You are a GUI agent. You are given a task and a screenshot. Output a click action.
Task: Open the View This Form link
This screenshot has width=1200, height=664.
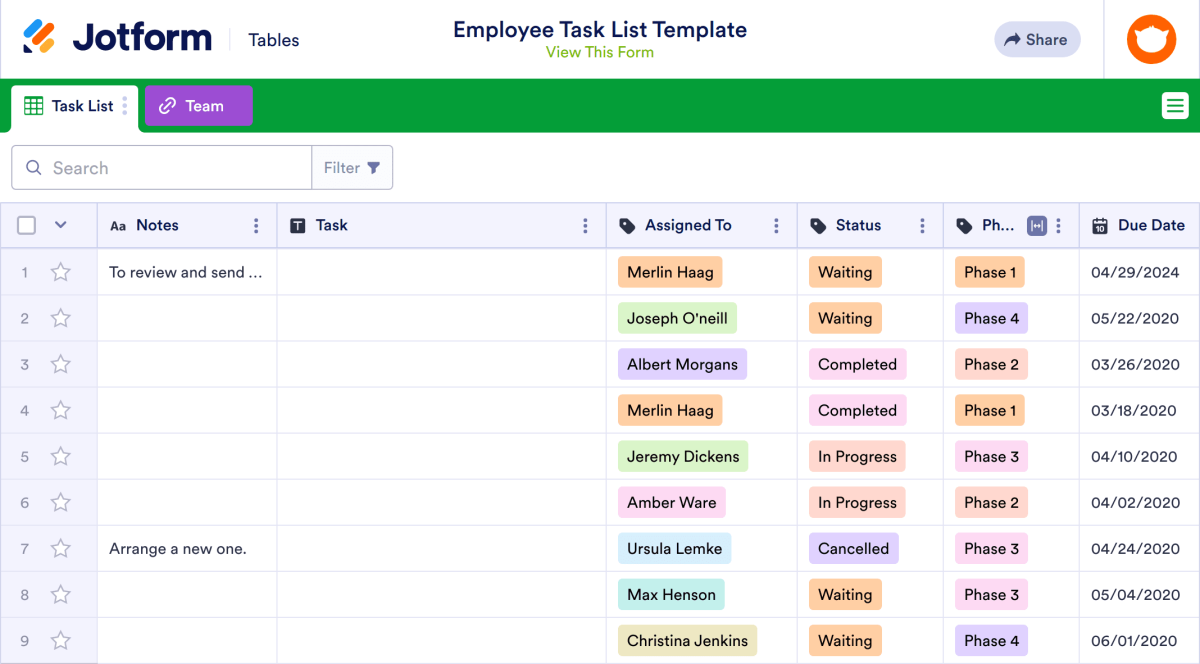(599, 52)
